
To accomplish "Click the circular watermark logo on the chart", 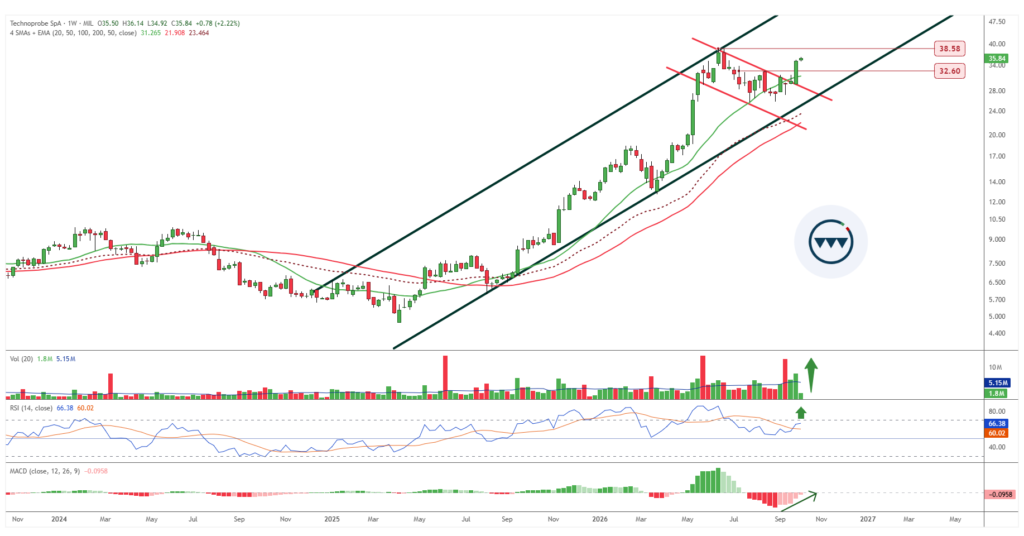I will (x=831, y=242).
